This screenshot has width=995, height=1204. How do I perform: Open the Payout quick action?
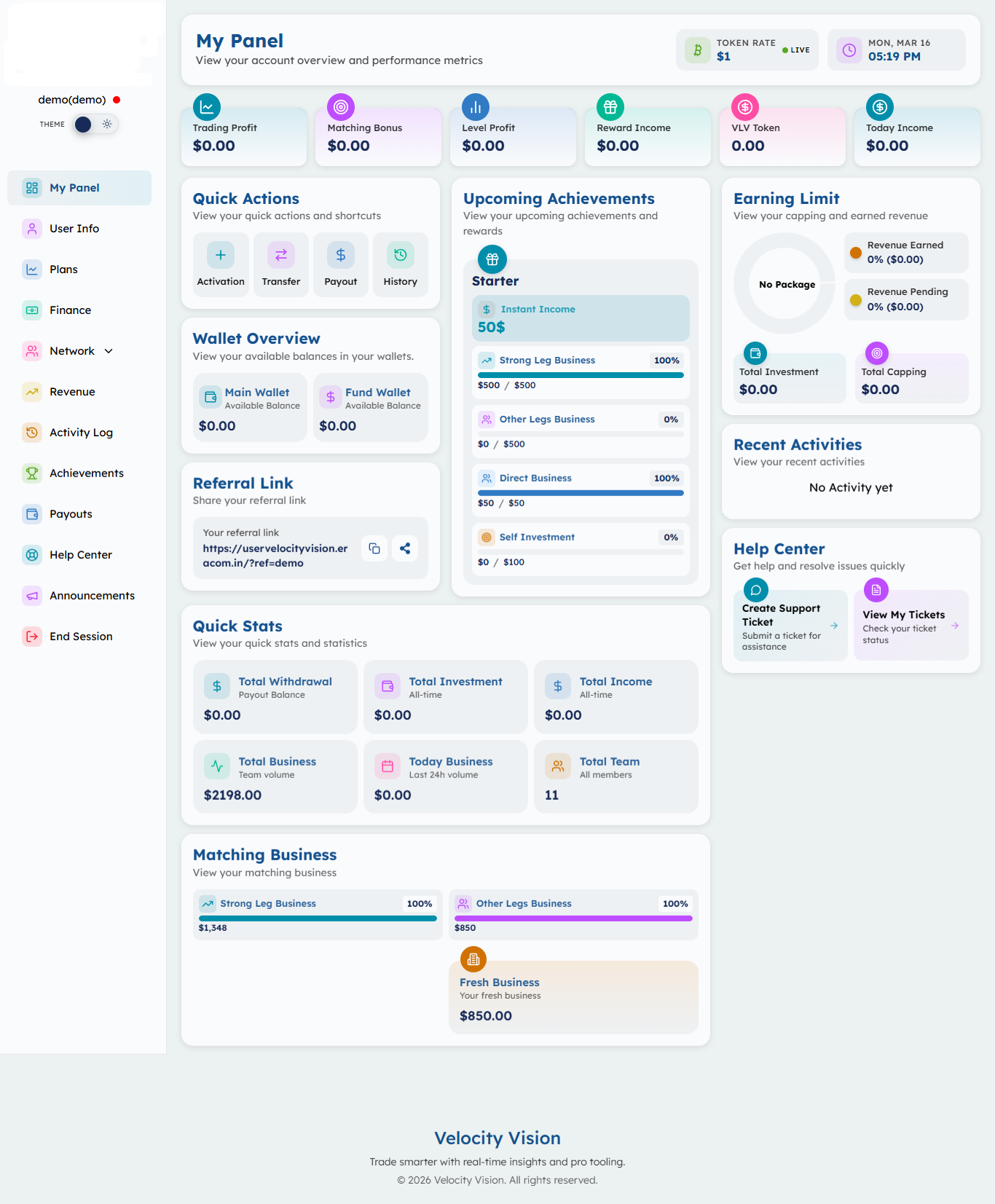coord(340,265)
